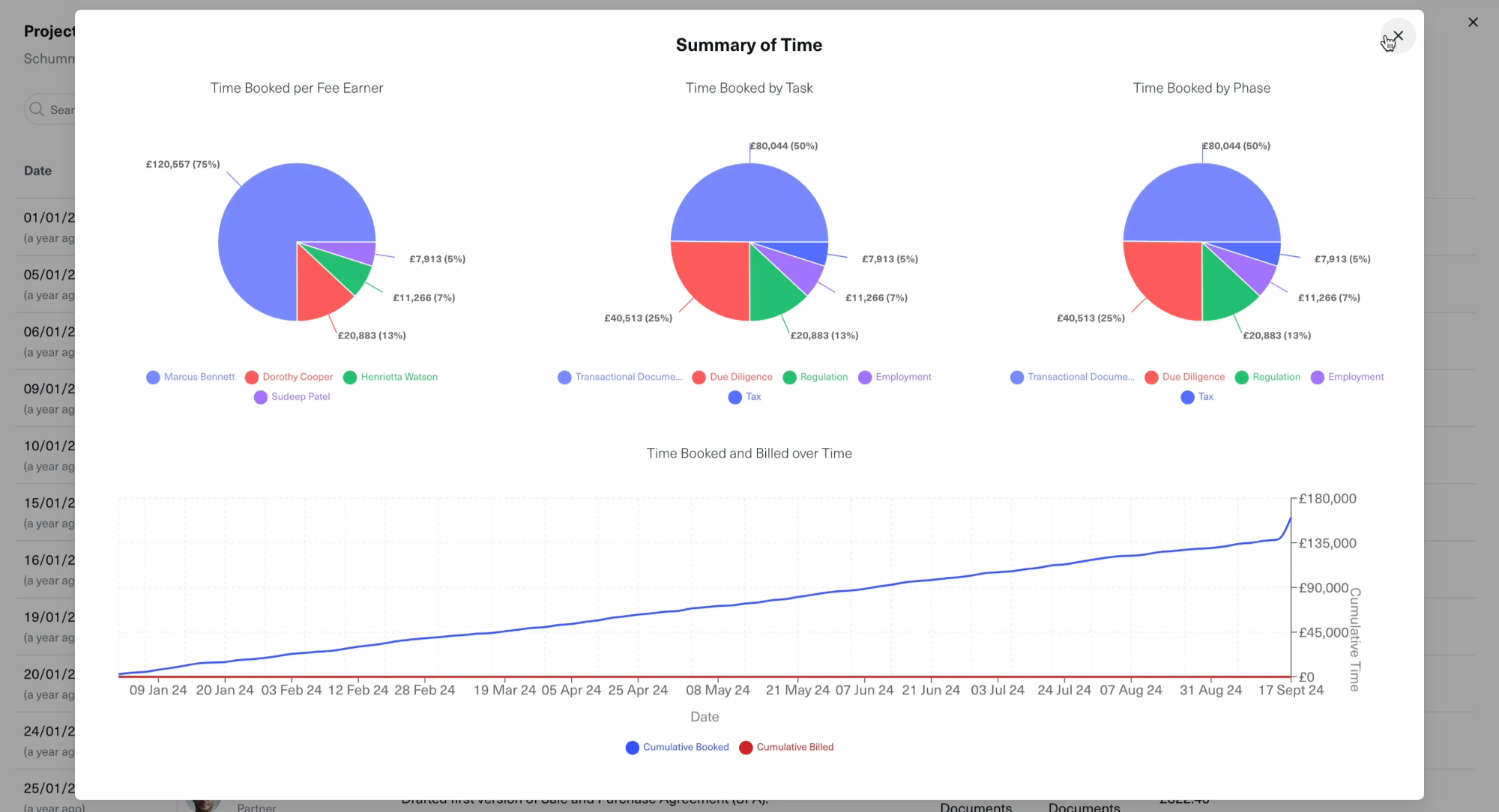Click the £120,557 (75%) pie label
This screenshot has width=1499, height=812.
click(183, 164)
